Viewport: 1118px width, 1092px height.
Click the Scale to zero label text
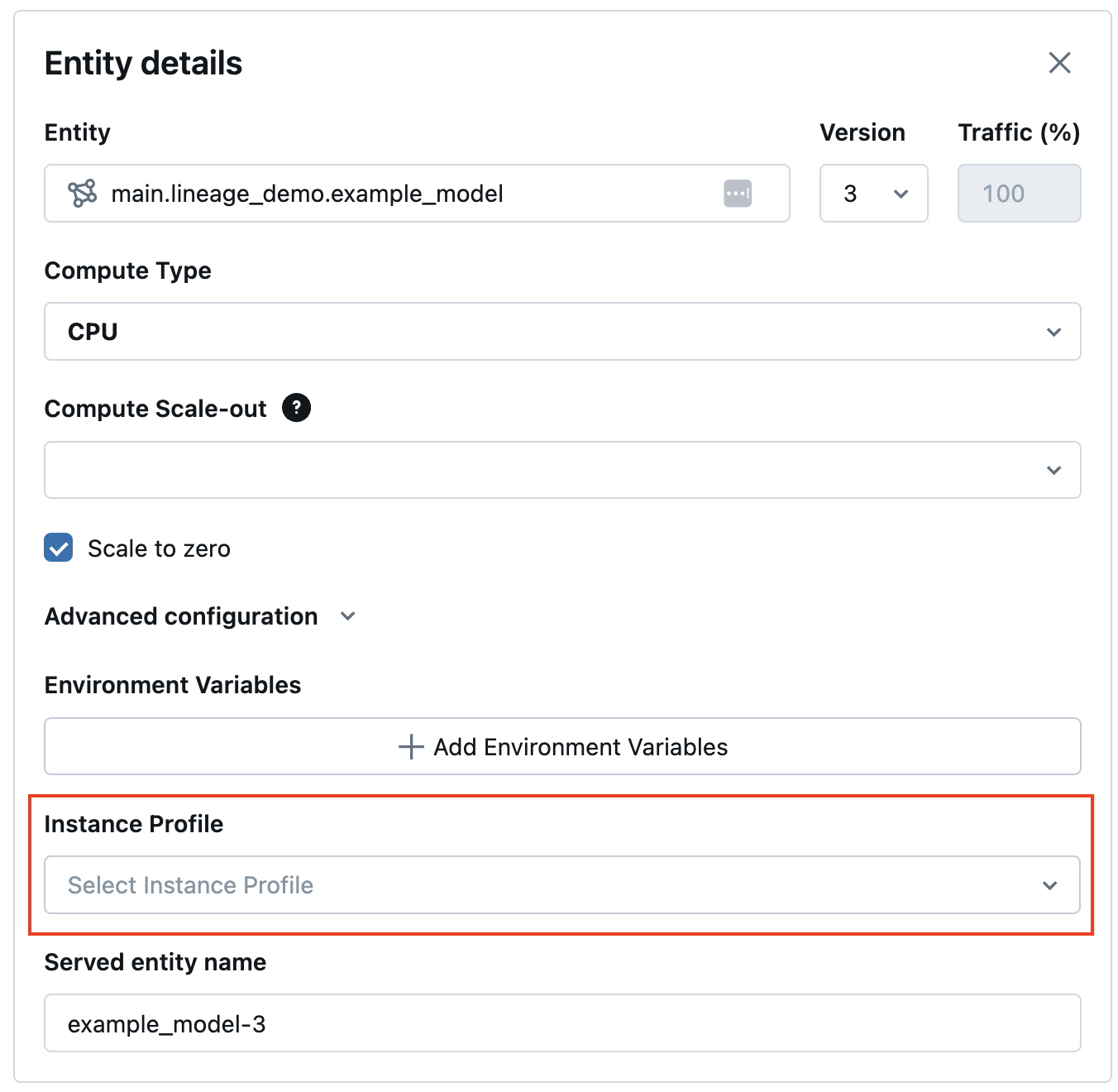(x=159, y=548)
